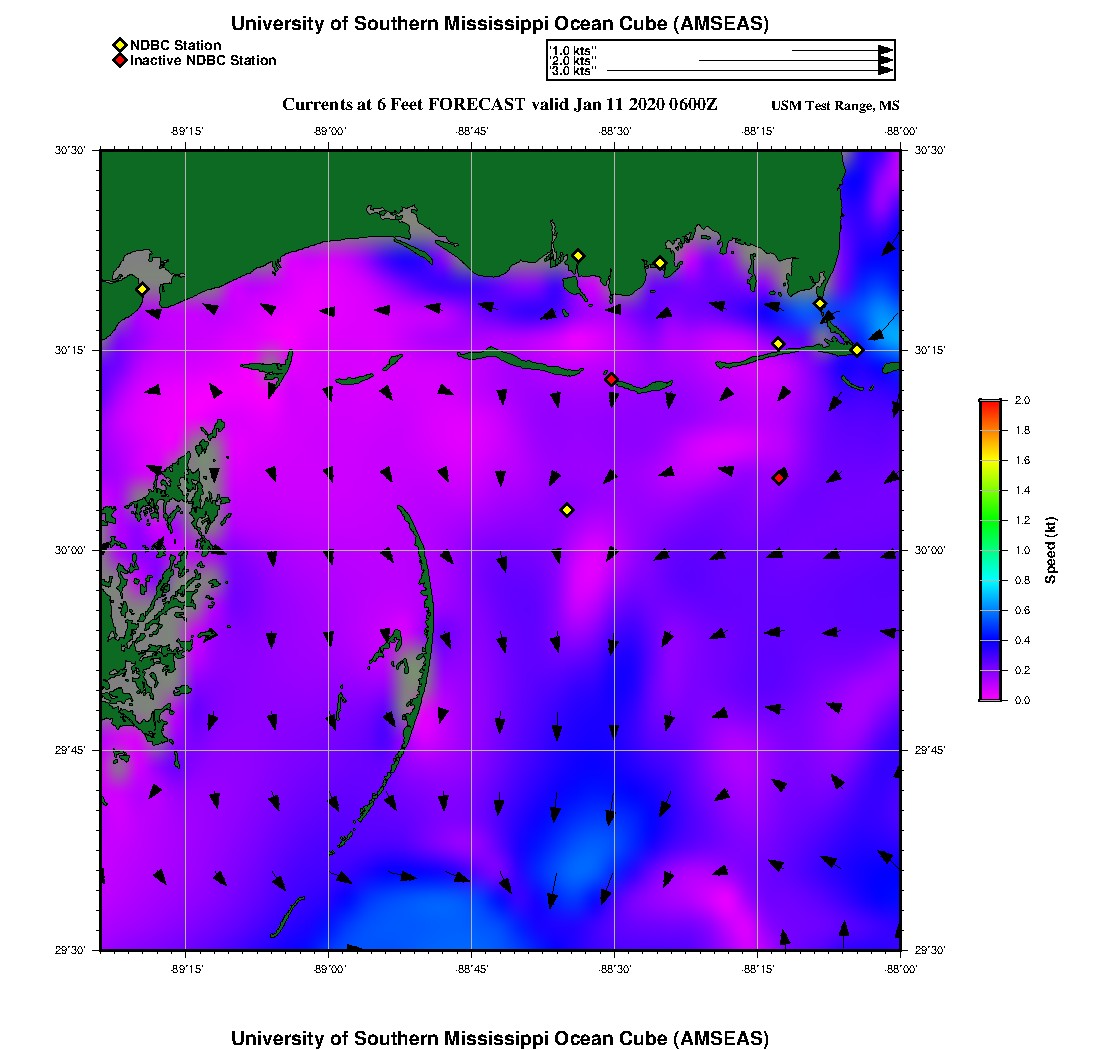Click the red top of the speed colorbar

click(x=990, y=404)
